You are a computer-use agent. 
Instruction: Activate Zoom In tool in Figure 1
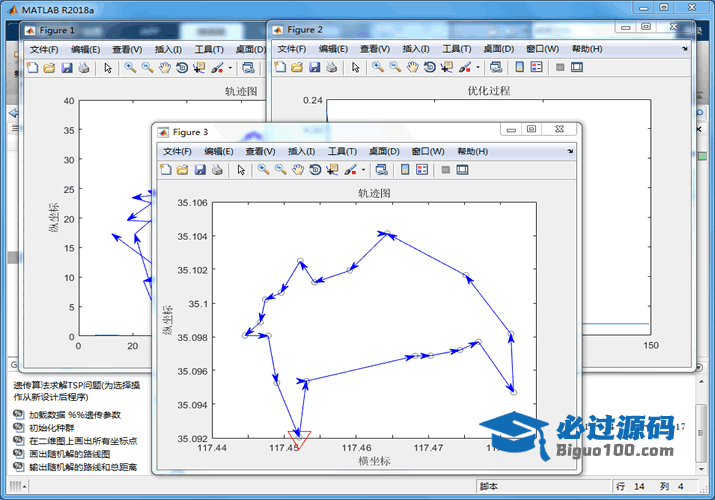[x=130, y=68]
